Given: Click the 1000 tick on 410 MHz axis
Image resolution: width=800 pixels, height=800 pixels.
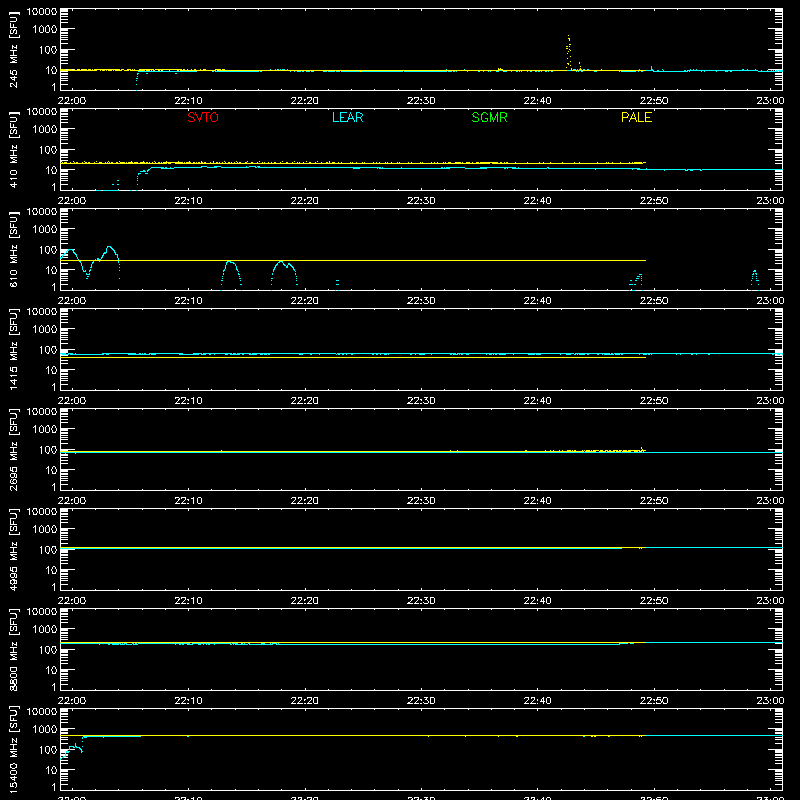Looking at the screenshot, I should 45,130.
